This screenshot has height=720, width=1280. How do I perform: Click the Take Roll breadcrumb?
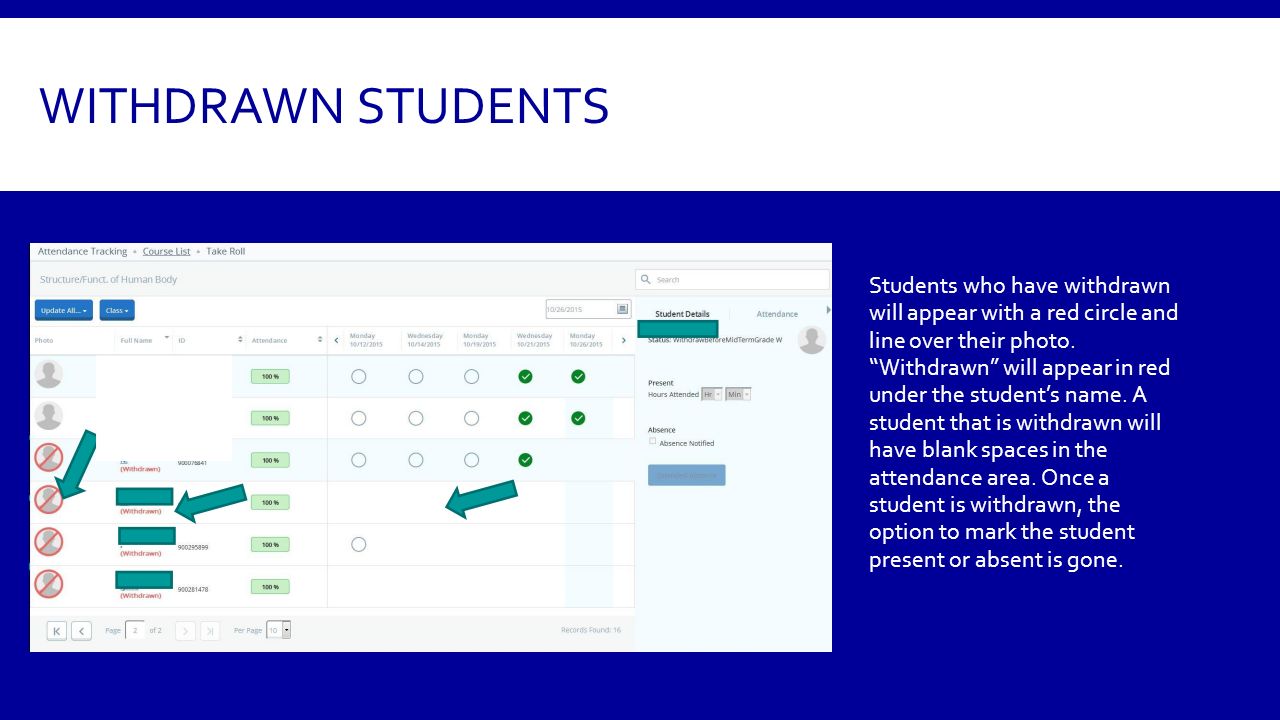[x=226, y=251]
